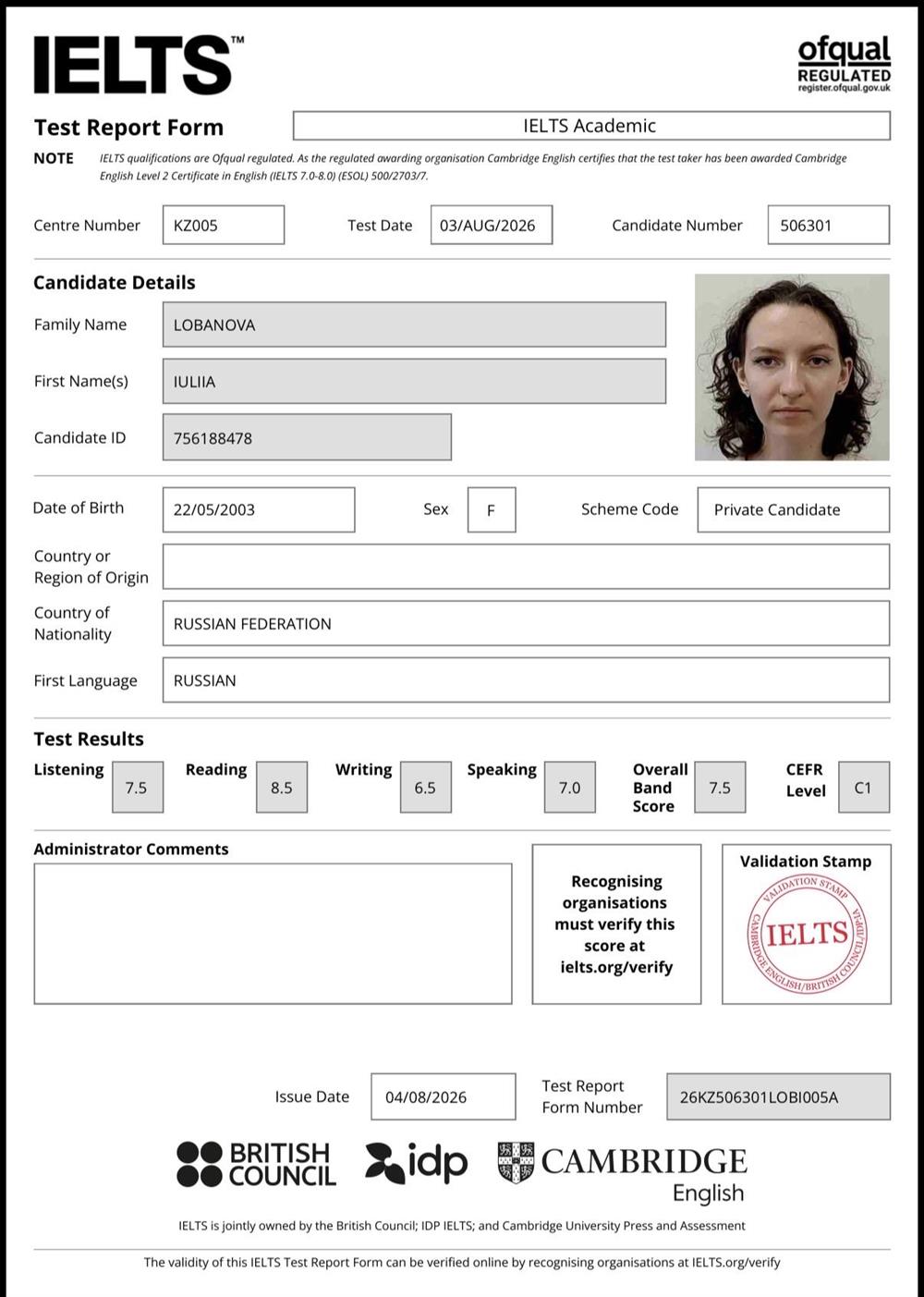Click the candidate photo
The height and width of the screenshot is (1297, 924).
(x=792, y=367)
